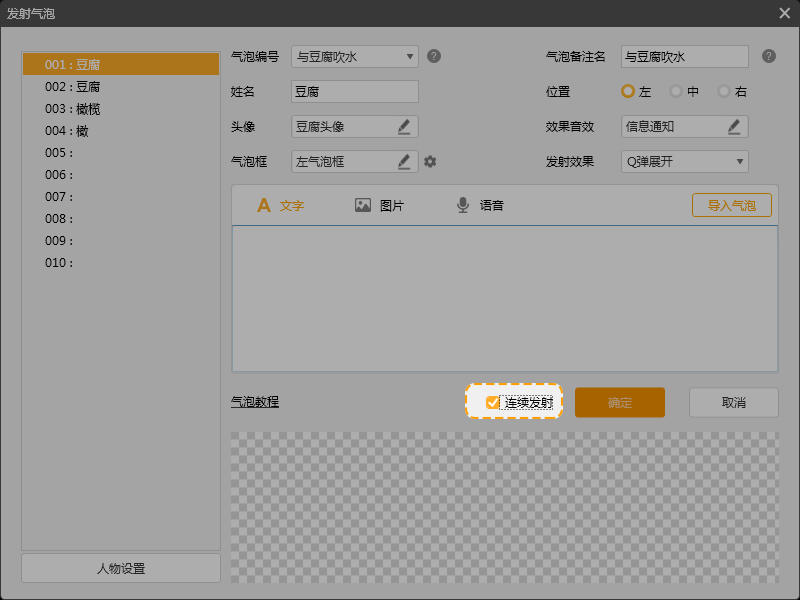Select list item 003 : 橄榄

tap(73, 109)
